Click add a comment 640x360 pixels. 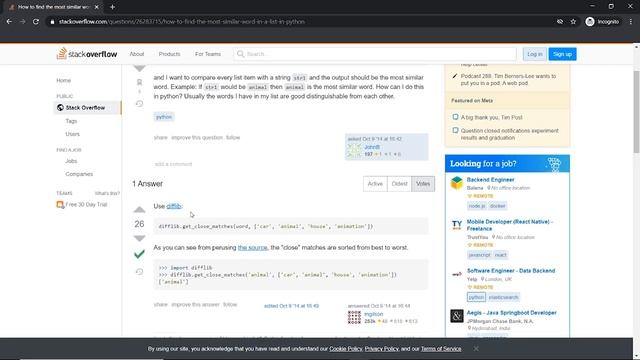point(173,164)
